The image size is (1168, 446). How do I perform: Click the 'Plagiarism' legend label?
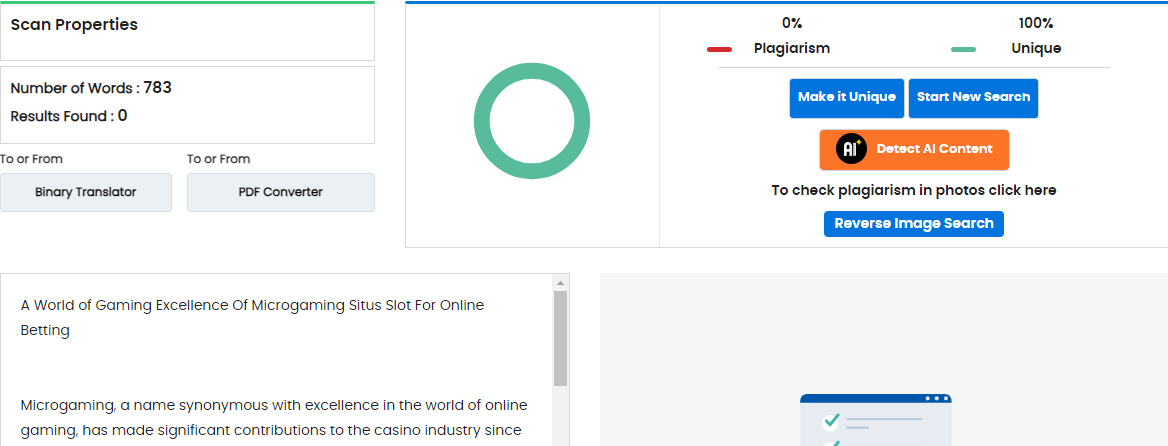792,48
